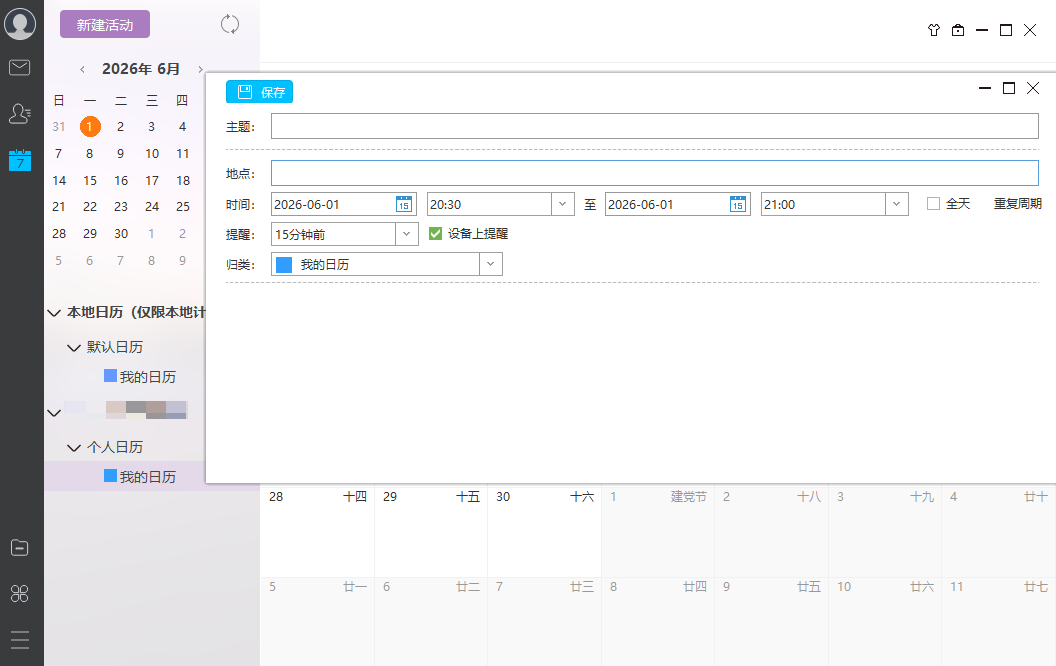Screen dimensions: 1056x666
Task: Open the 重复周期 link
Action: point(1018,203)
